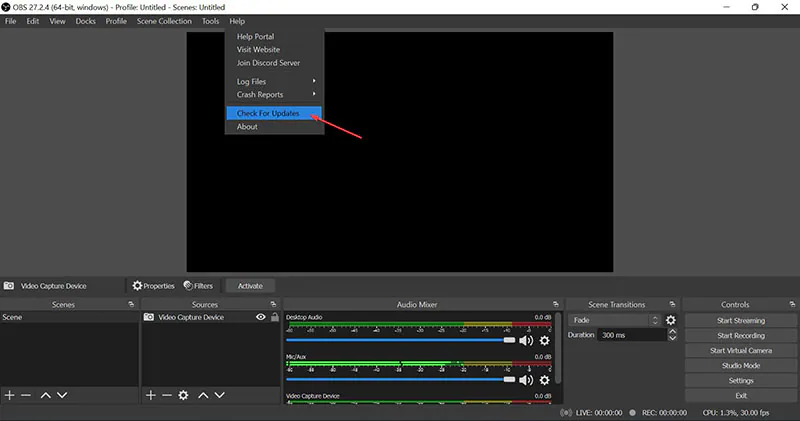Open the File menu
This screenshot has height=421, width=800.
click(11, 21)
